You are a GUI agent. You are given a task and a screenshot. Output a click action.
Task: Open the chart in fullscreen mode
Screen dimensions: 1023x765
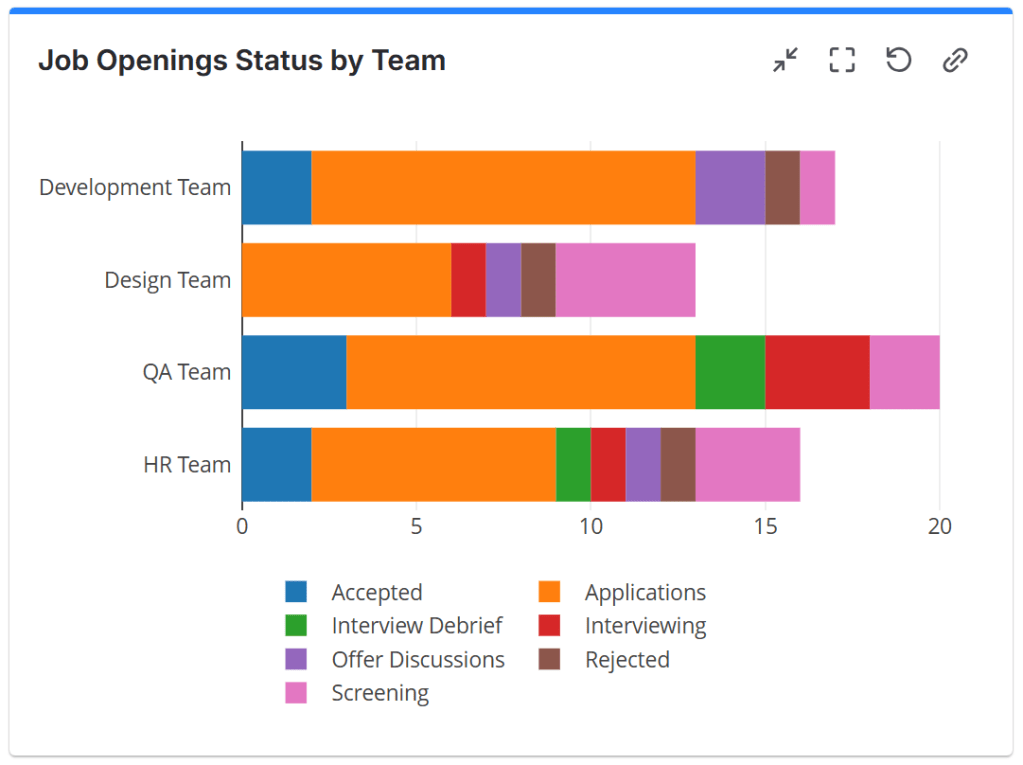[x=842, y=61]
